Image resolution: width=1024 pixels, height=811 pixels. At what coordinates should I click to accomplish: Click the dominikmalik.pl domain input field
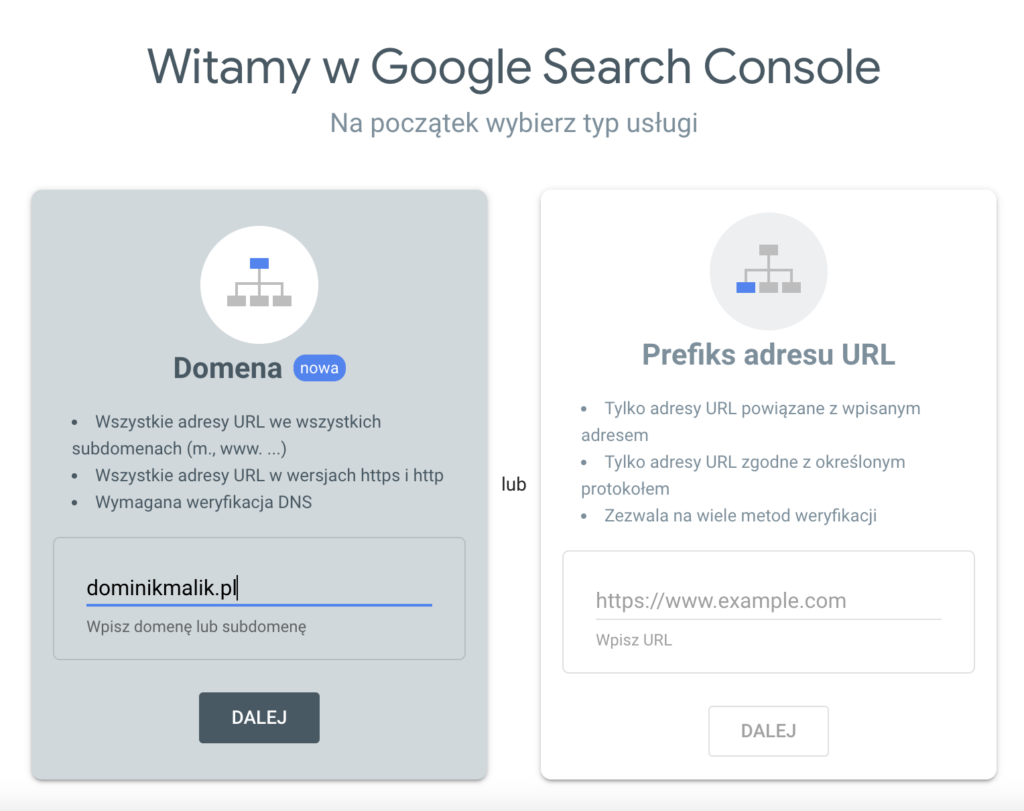point(258,588)
